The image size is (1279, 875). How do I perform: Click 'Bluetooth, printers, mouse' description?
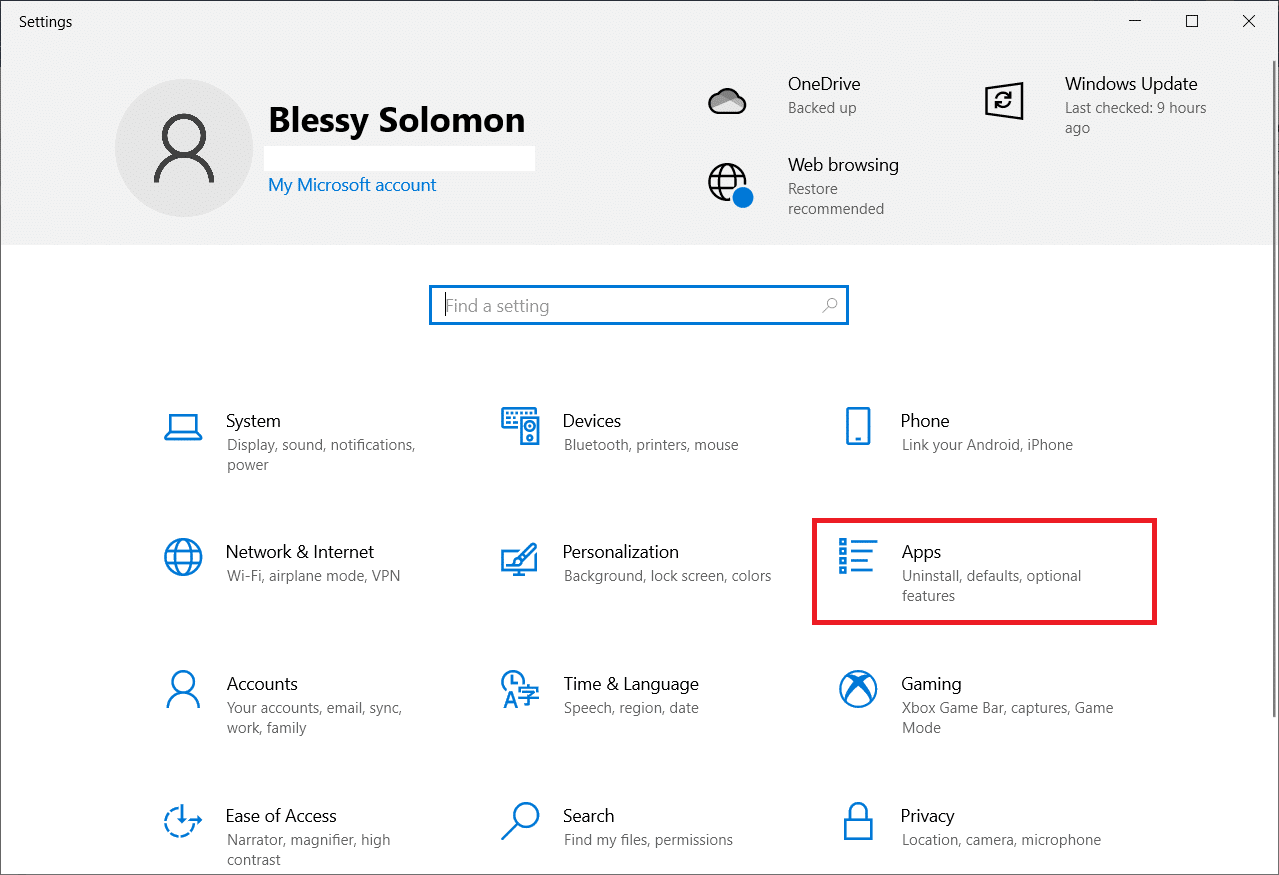point(651,445)
